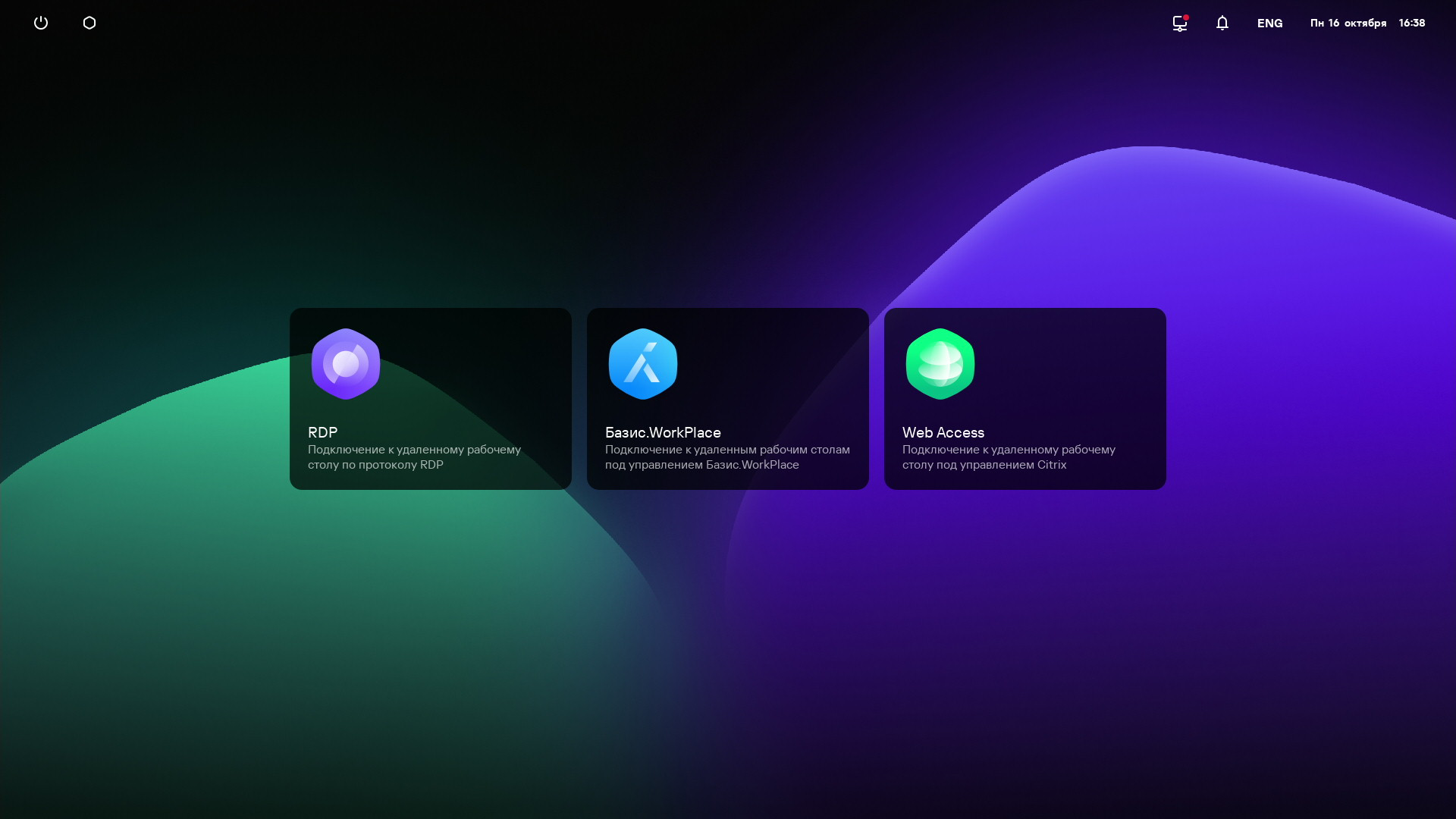Click the green Web Access globe icon
This screenshot has height=819, width=1456.
(x=940, y=364)
